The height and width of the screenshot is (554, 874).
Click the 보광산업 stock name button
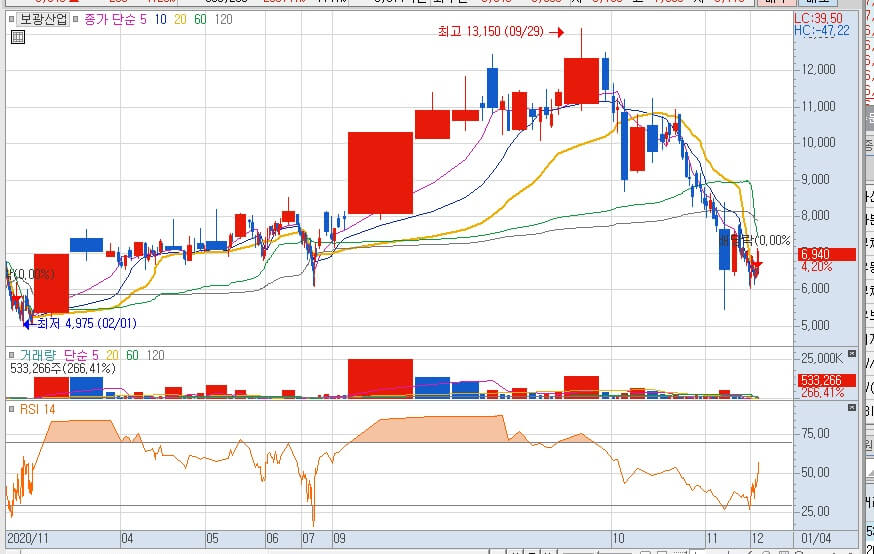[x=43, y=20]
